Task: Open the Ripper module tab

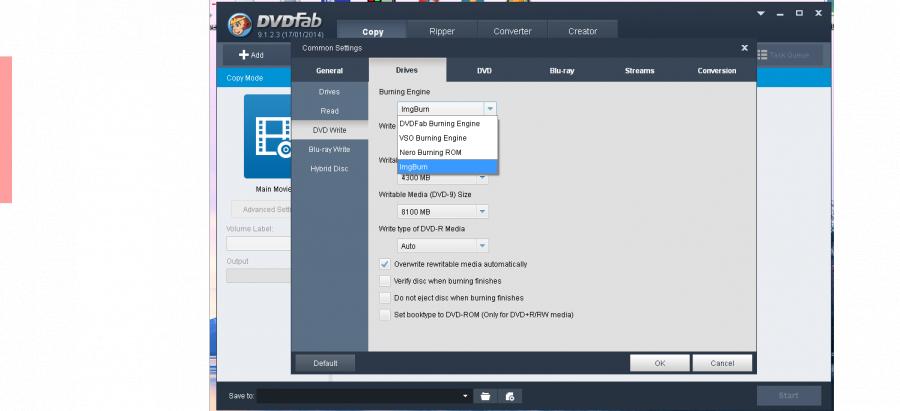Action: point(442,32)
